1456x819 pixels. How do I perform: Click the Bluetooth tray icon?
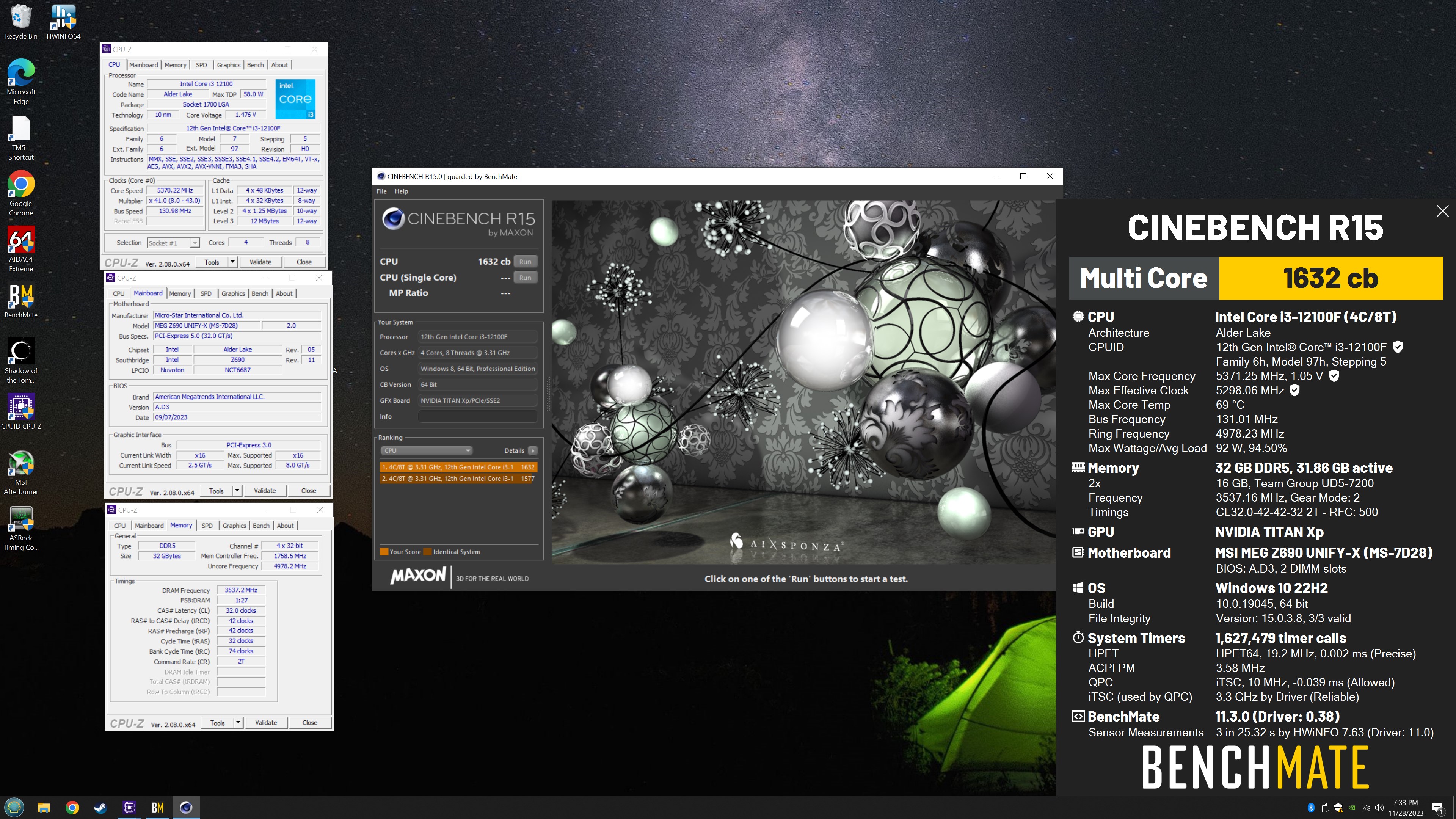1311,808
